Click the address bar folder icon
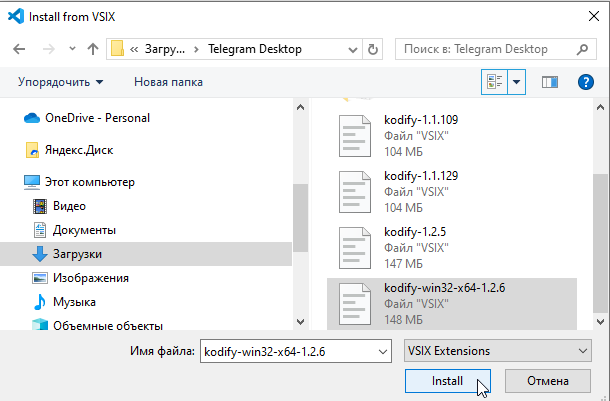The image size is (610, 401). coord(117,49)
